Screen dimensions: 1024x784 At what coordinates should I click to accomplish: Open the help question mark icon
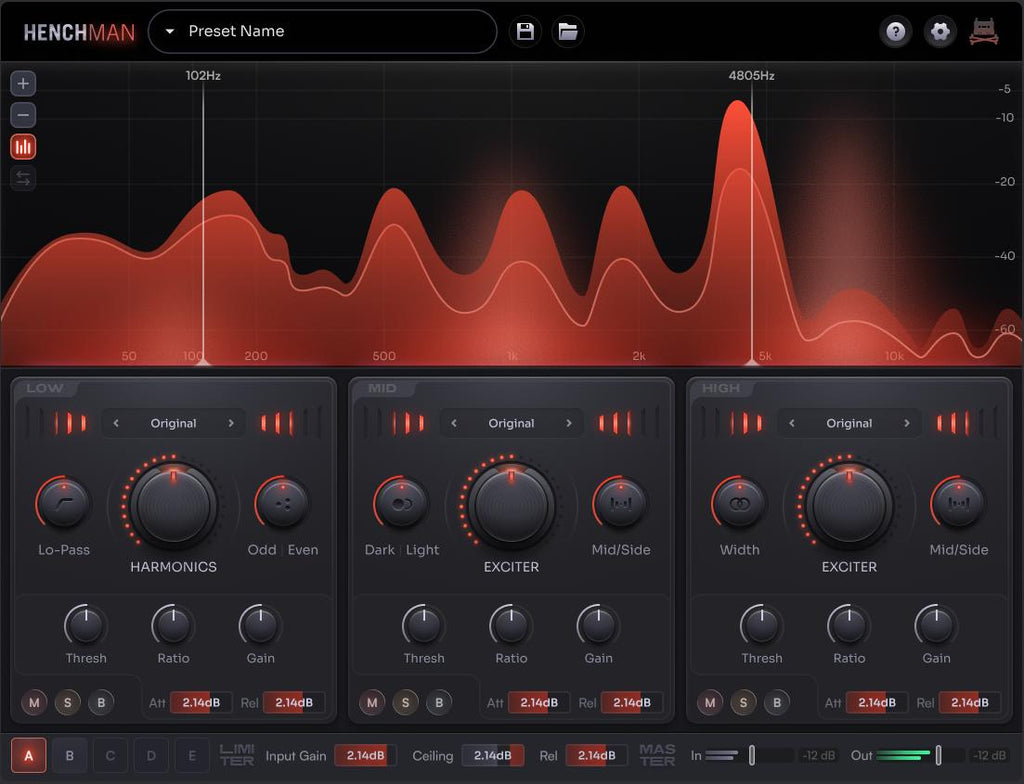click(895, 31)
